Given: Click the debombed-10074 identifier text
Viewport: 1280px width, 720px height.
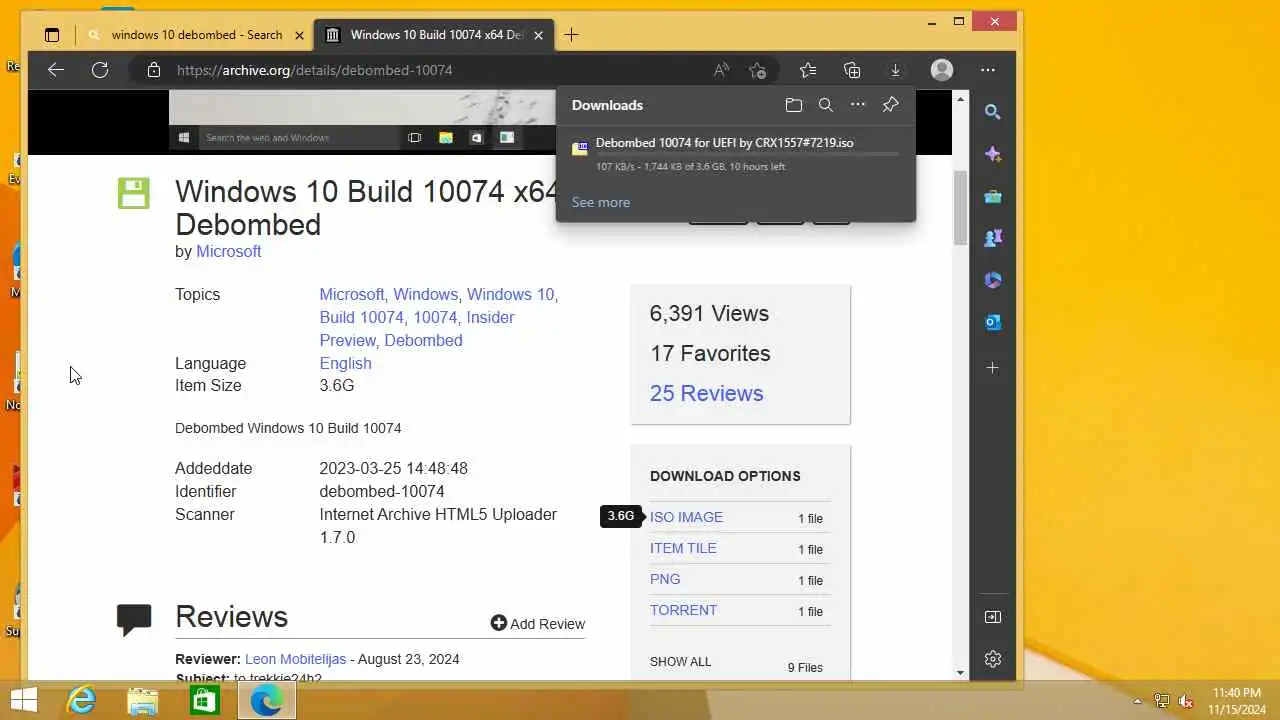Looking at the screenshot, I should (x=382, y=491).
